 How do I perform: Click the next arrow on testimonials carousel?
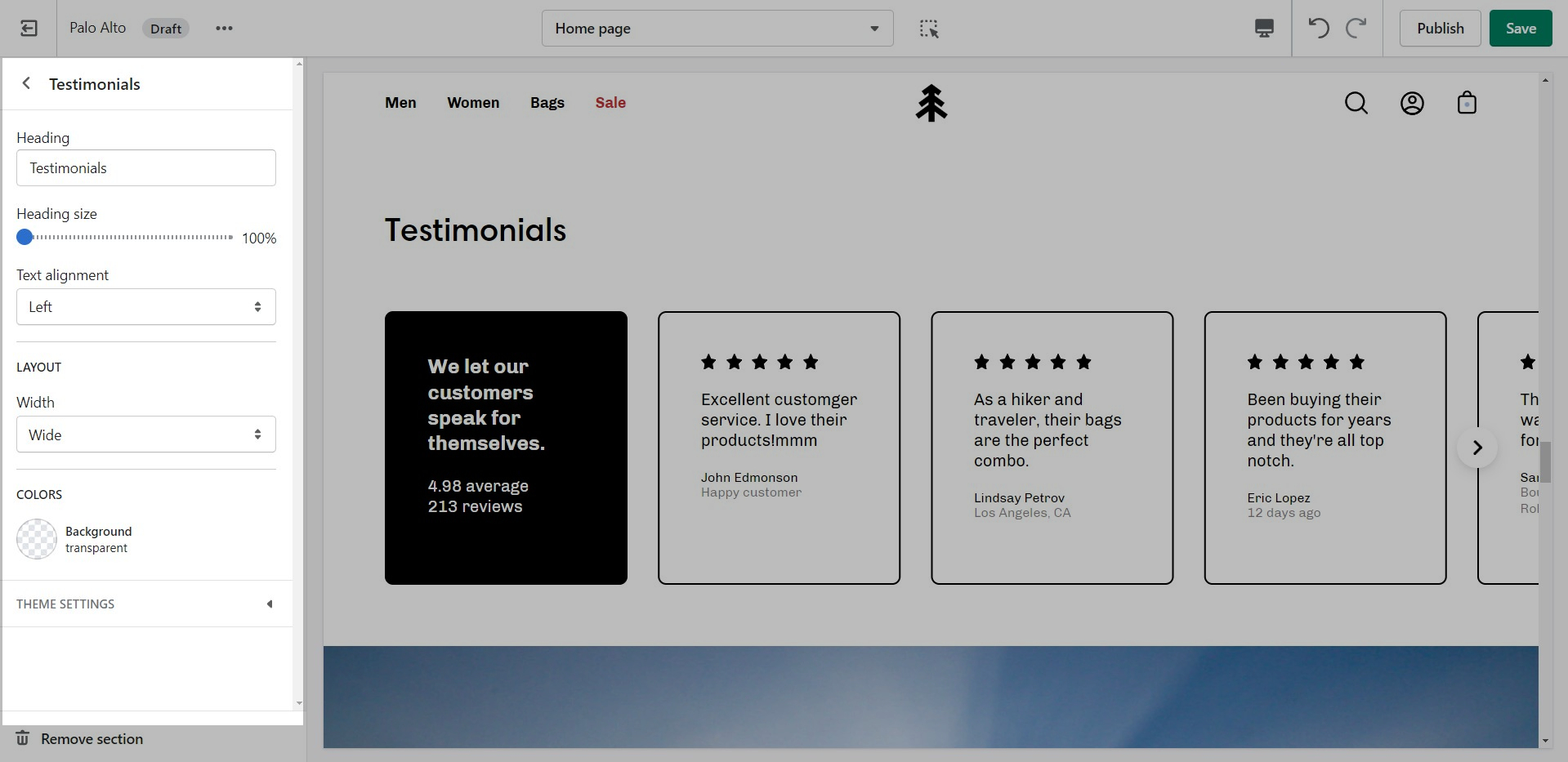click(x=1476, y=448)
